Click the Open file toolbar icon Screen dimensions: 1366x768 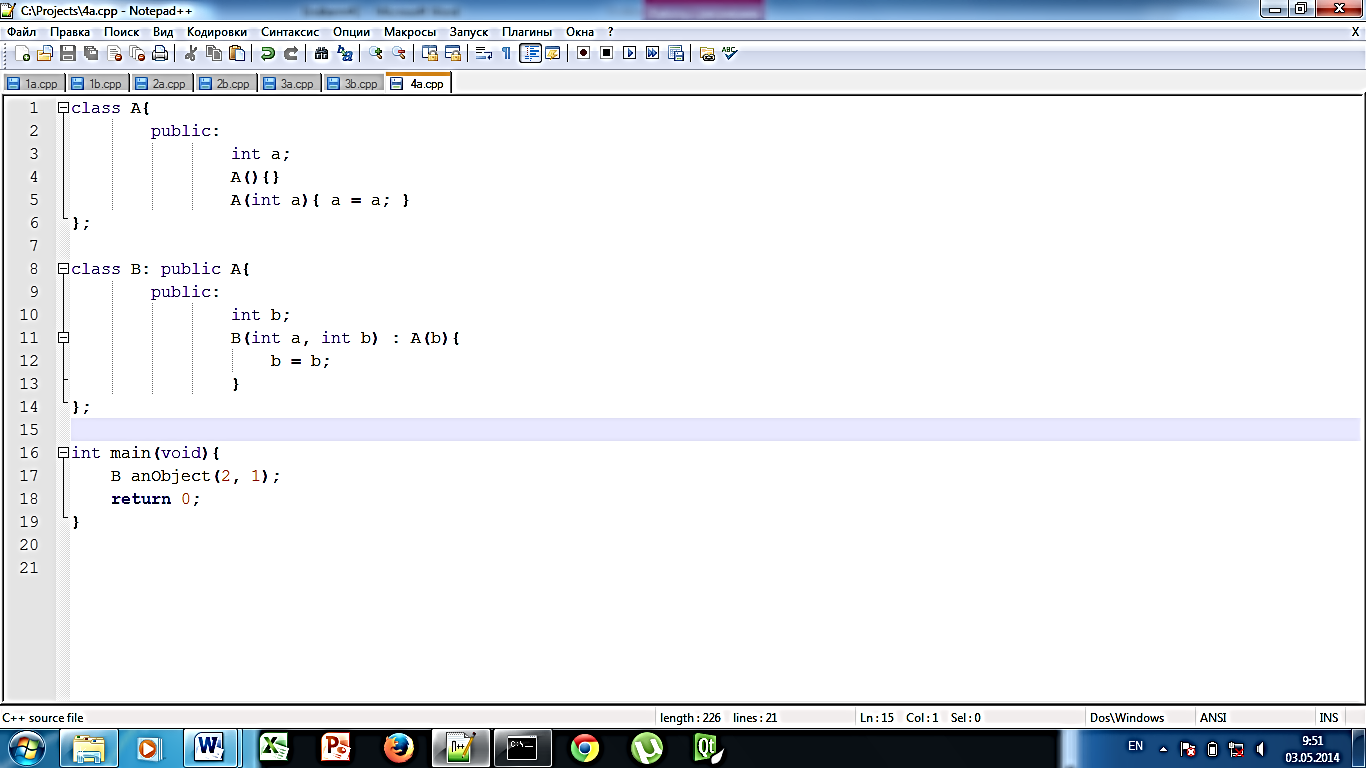[x=44, y=53]
